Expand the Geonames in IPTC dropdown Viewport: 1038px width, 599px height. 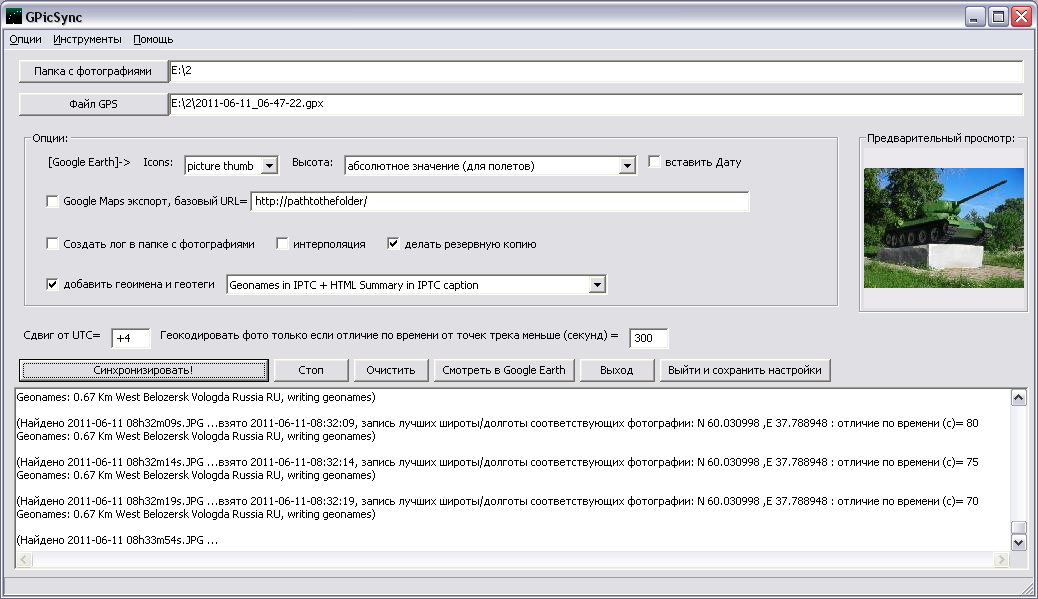[597, 286]
